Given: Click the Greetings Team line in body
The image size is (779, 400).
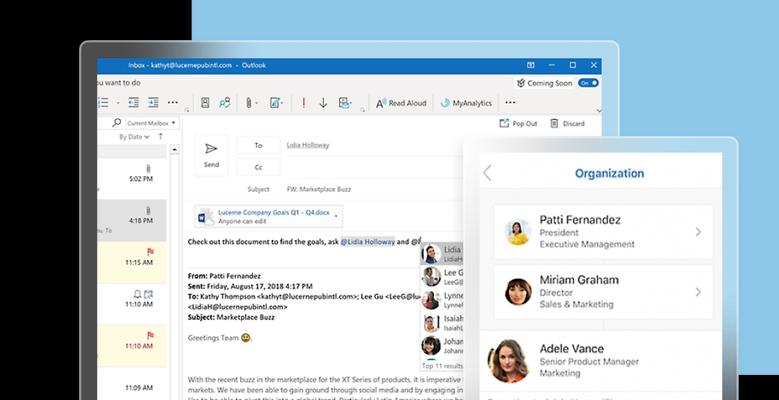Looking at the screenshot, I should coord(220,337).
